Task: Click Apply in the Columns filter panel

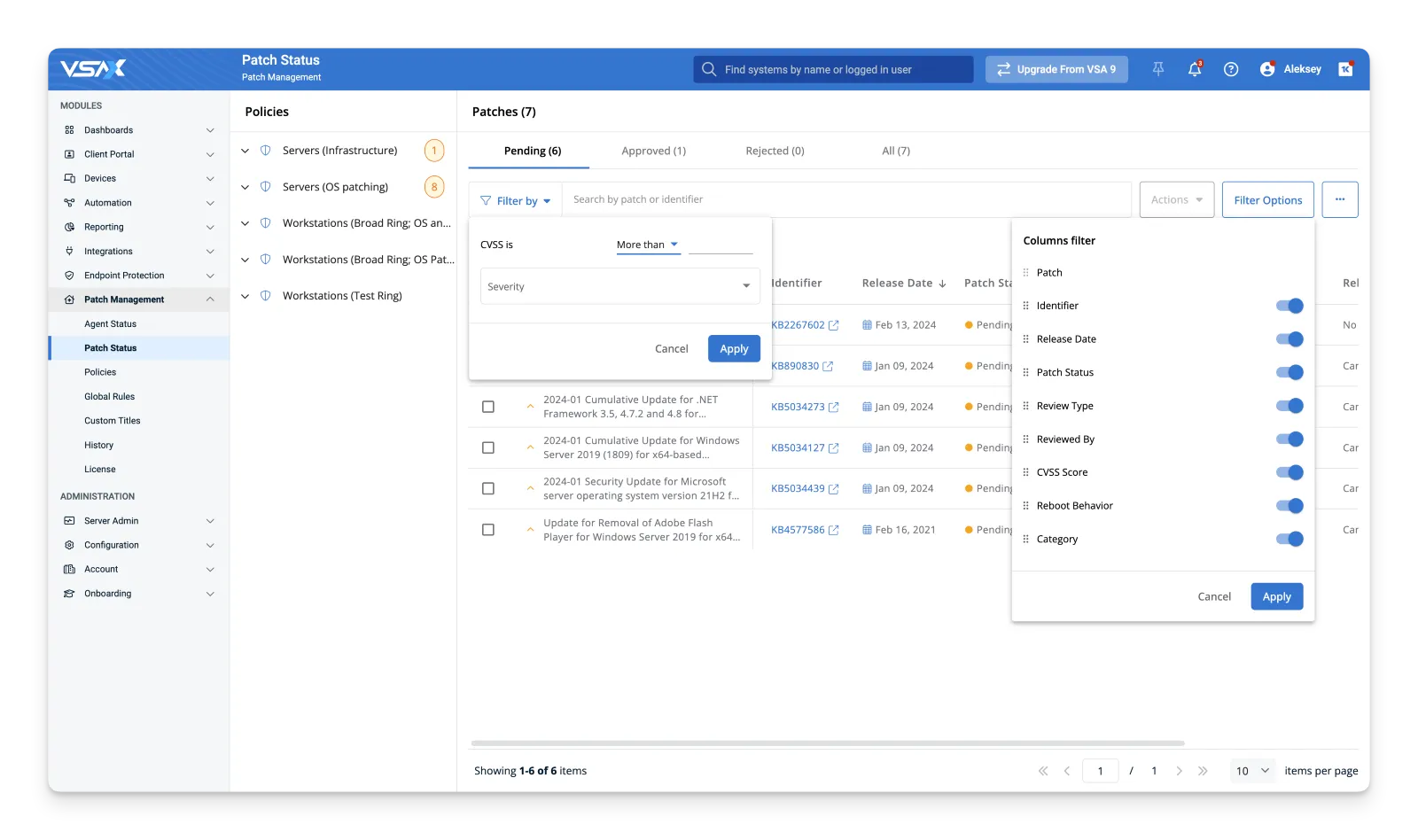Action: point(1276,596)
